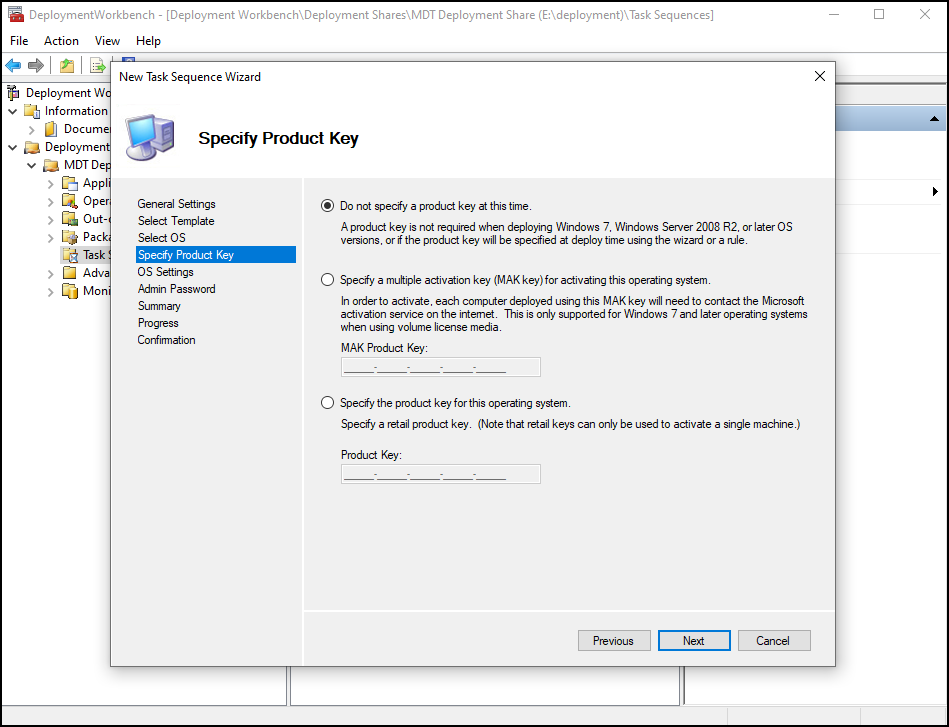This screenshot has width=949, height=727.
Task: Select the Out-of-Box Drivers folder icon
Action: click(70, 219)
